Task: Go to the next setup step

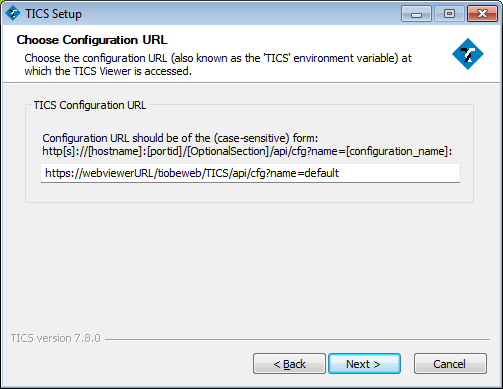Action: (364, 364)
